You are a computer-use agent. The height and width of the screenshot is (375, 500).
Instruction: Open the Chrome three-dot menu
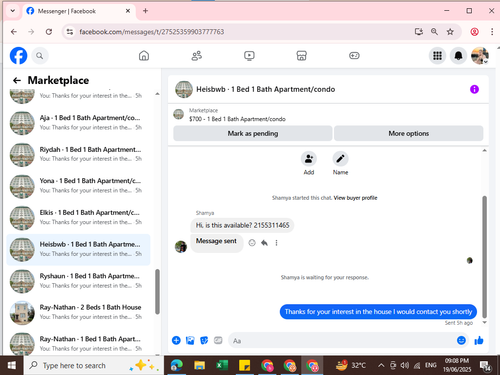point(492,32)
